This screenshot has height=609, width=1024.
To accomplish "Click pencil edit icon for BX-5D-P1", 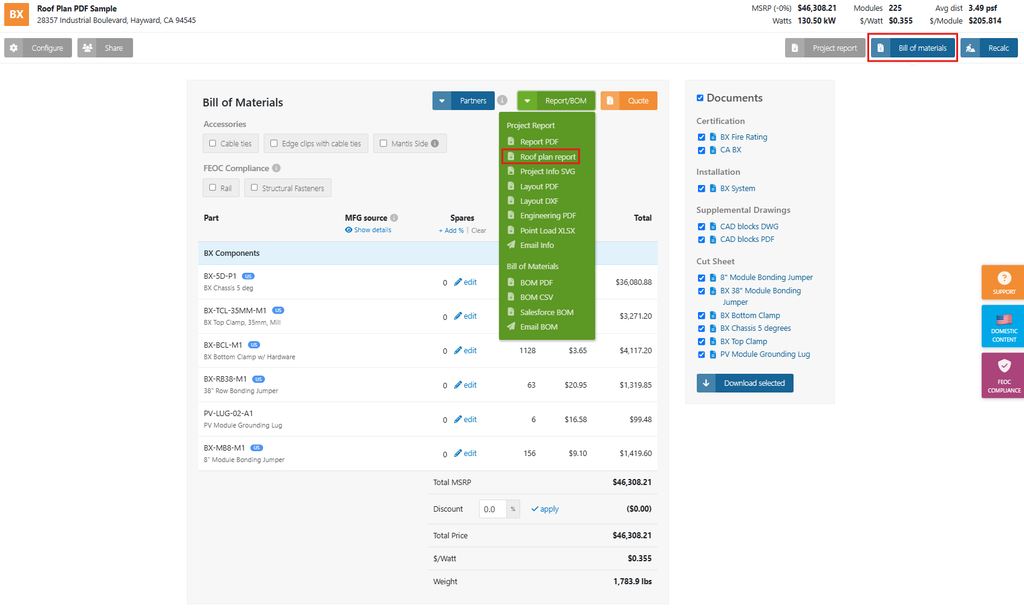I will [458, 282].
